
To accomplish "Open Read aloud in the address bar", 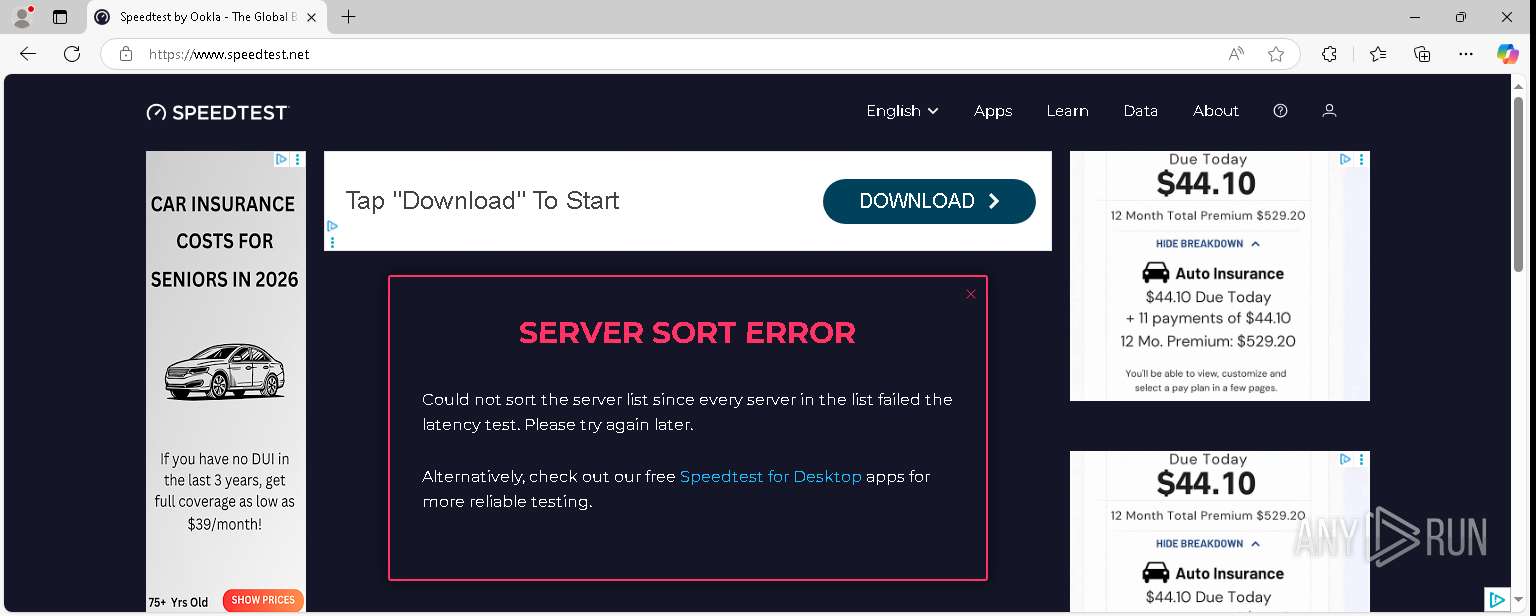I will tap(1236, 54).
